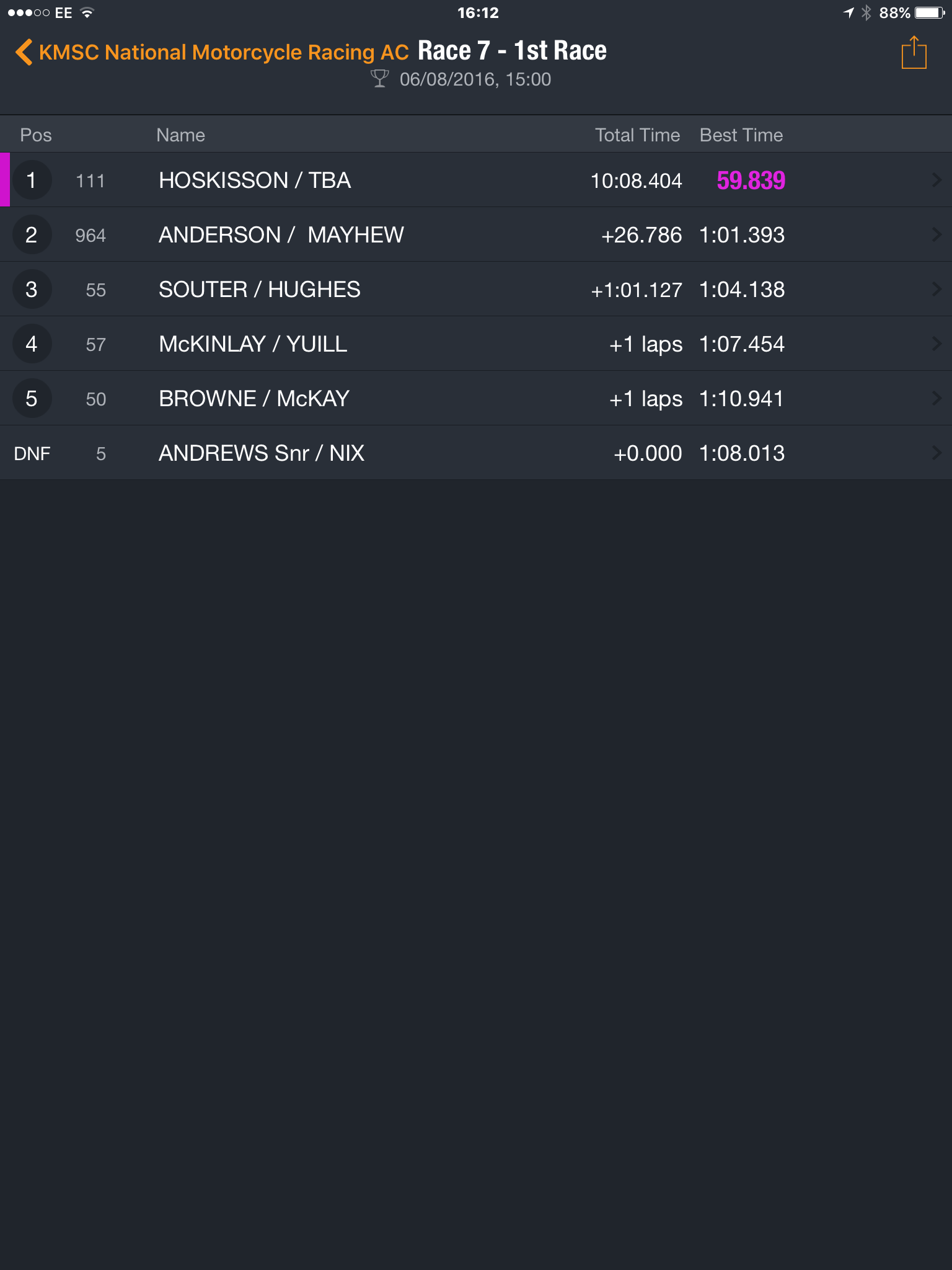The width and height of the screenshot is (952, 1270).
Task: Tap position 1 circle badge
Action: coord(32,180)
